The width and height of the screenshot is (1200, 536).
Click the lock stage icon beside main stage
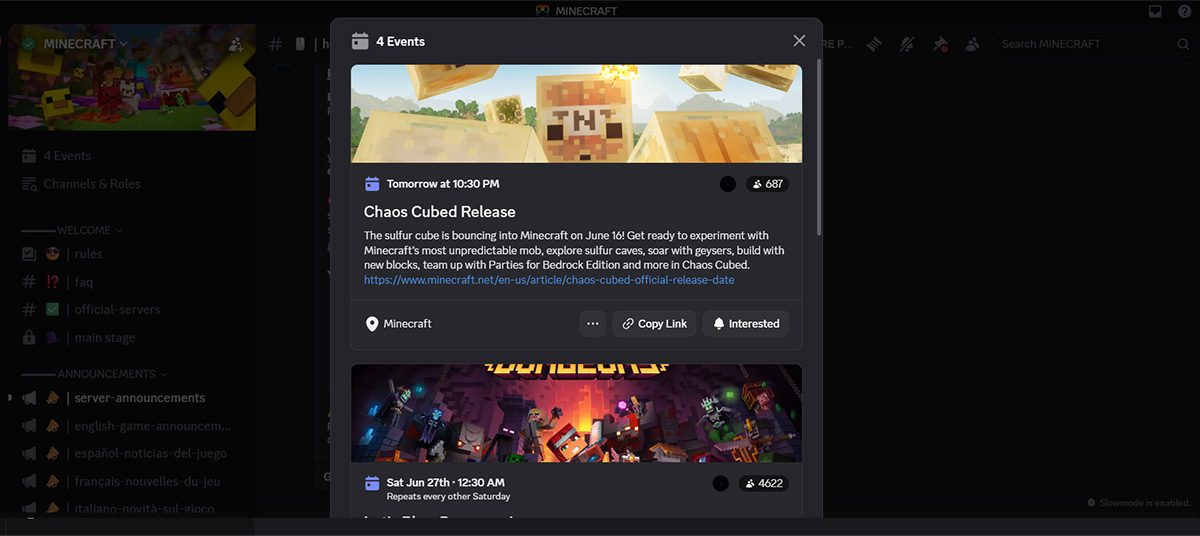[29, 338]
